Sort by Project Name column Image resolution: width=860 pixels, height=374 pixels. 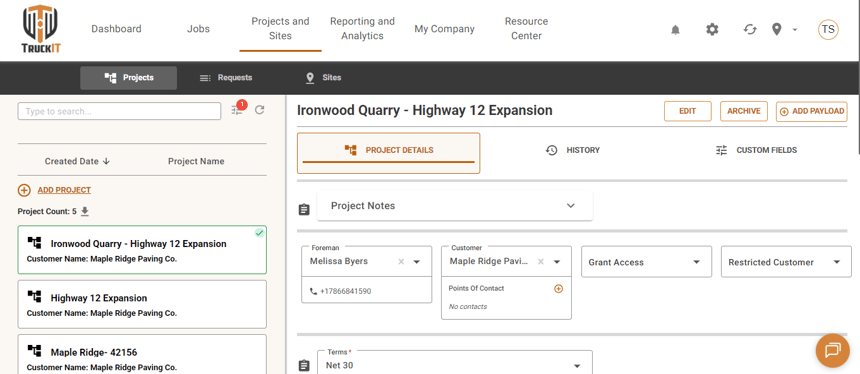[196, 161]
